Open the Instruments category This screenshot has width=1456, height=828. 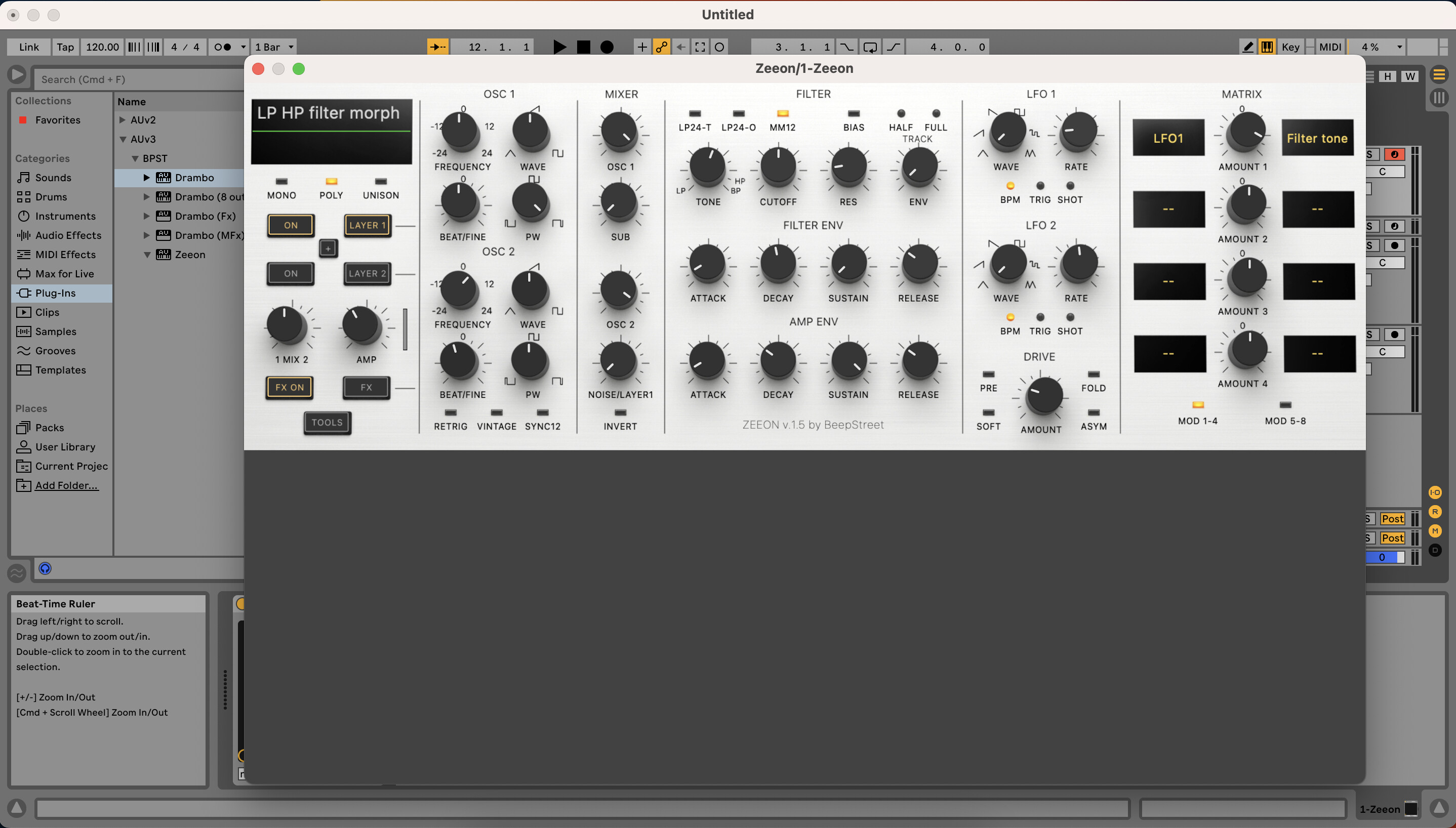tap(65, 216)
